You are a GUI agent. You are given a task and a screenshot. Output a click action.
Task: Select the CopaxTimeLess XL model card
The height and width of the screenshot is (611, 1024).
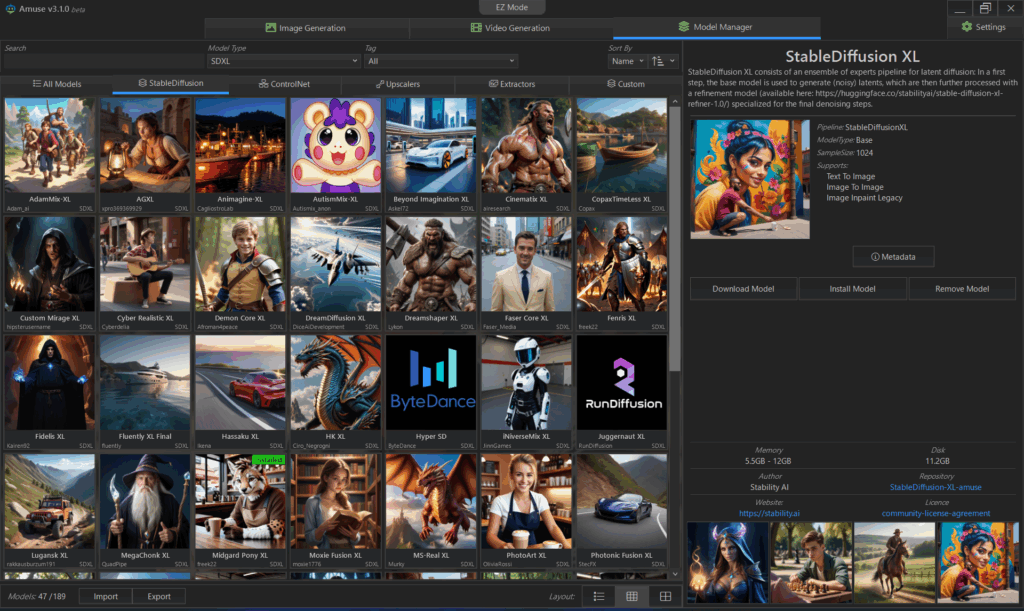pyautogui.click(x=622, y=155)
